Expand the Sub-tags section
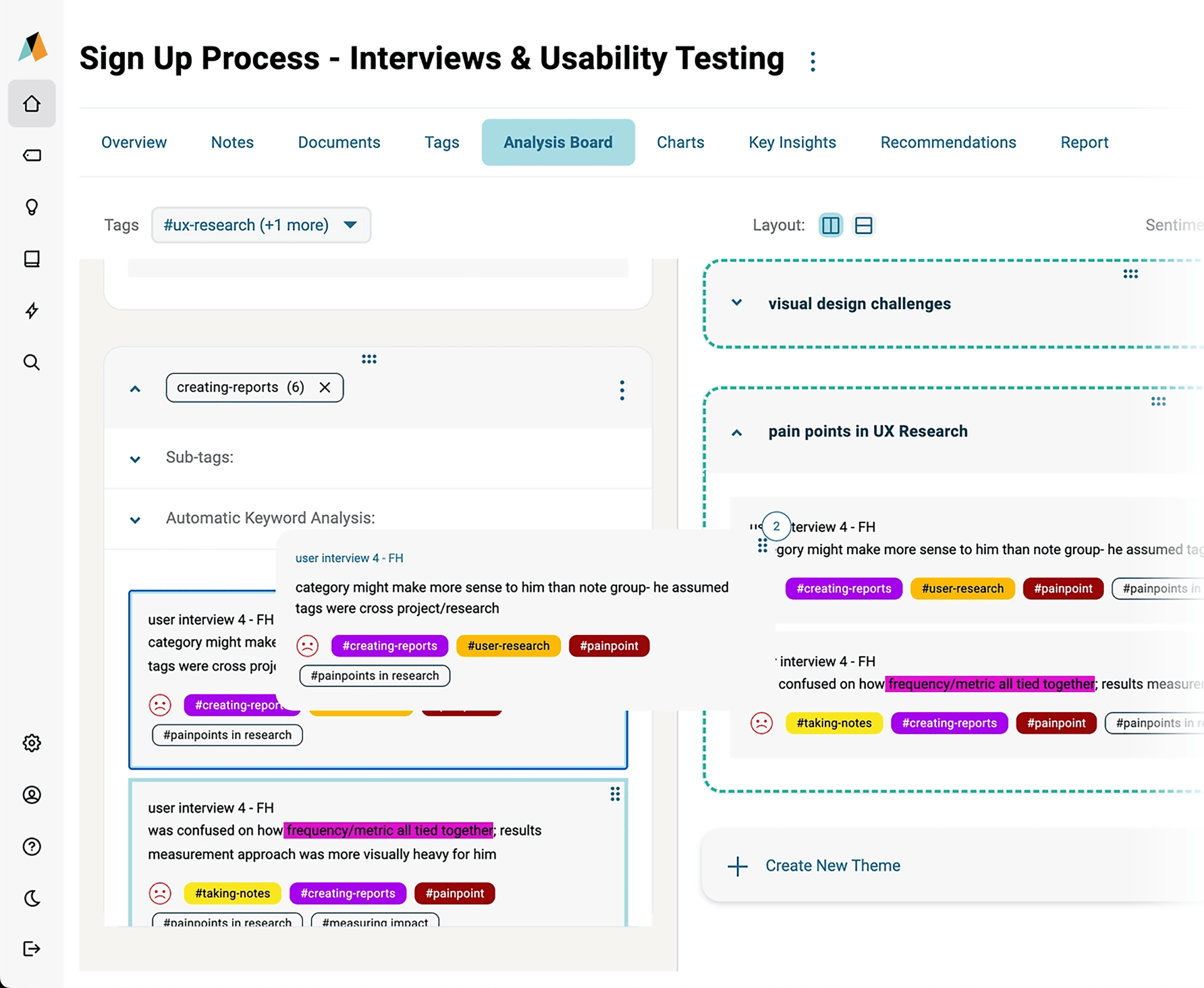The width and height of the screenshot is (1204, 988). coord(135,459)
